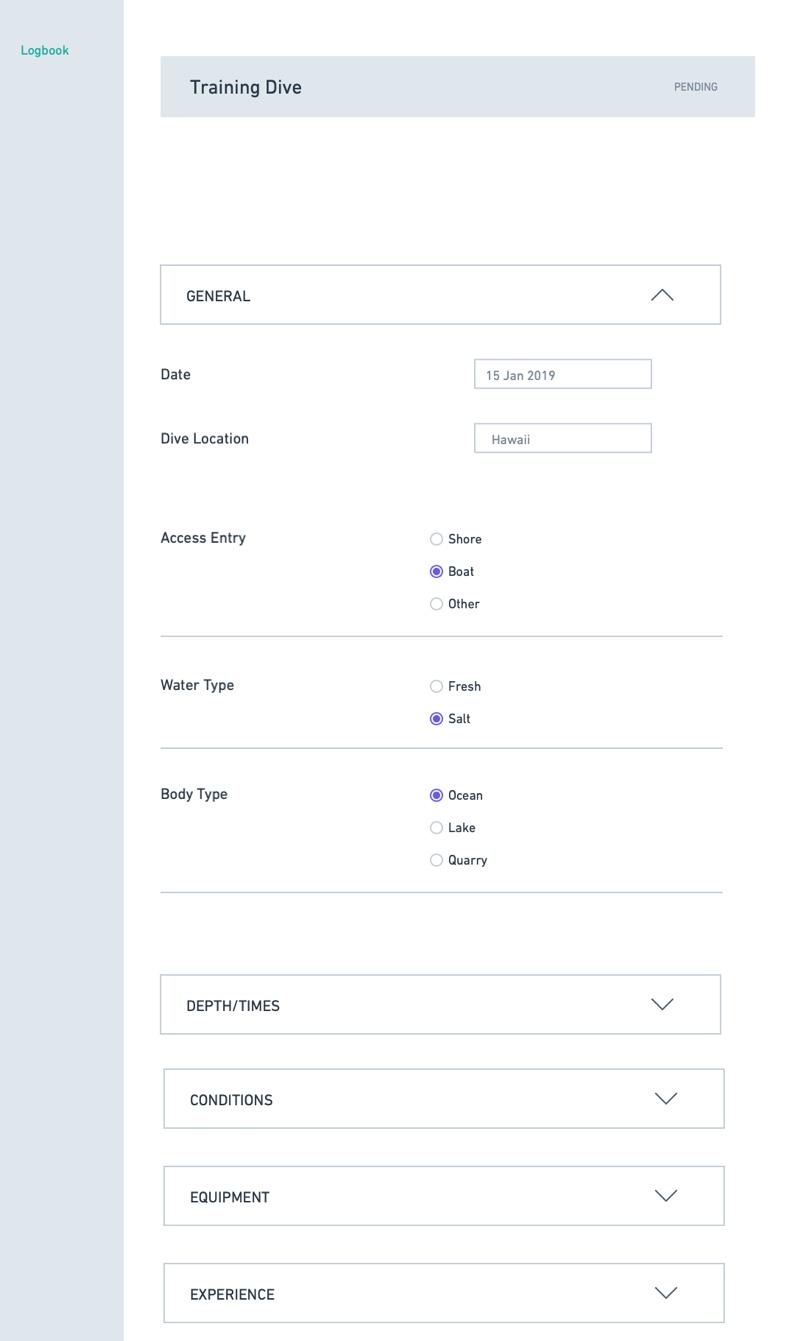Click the Date field label

(175, 374)
